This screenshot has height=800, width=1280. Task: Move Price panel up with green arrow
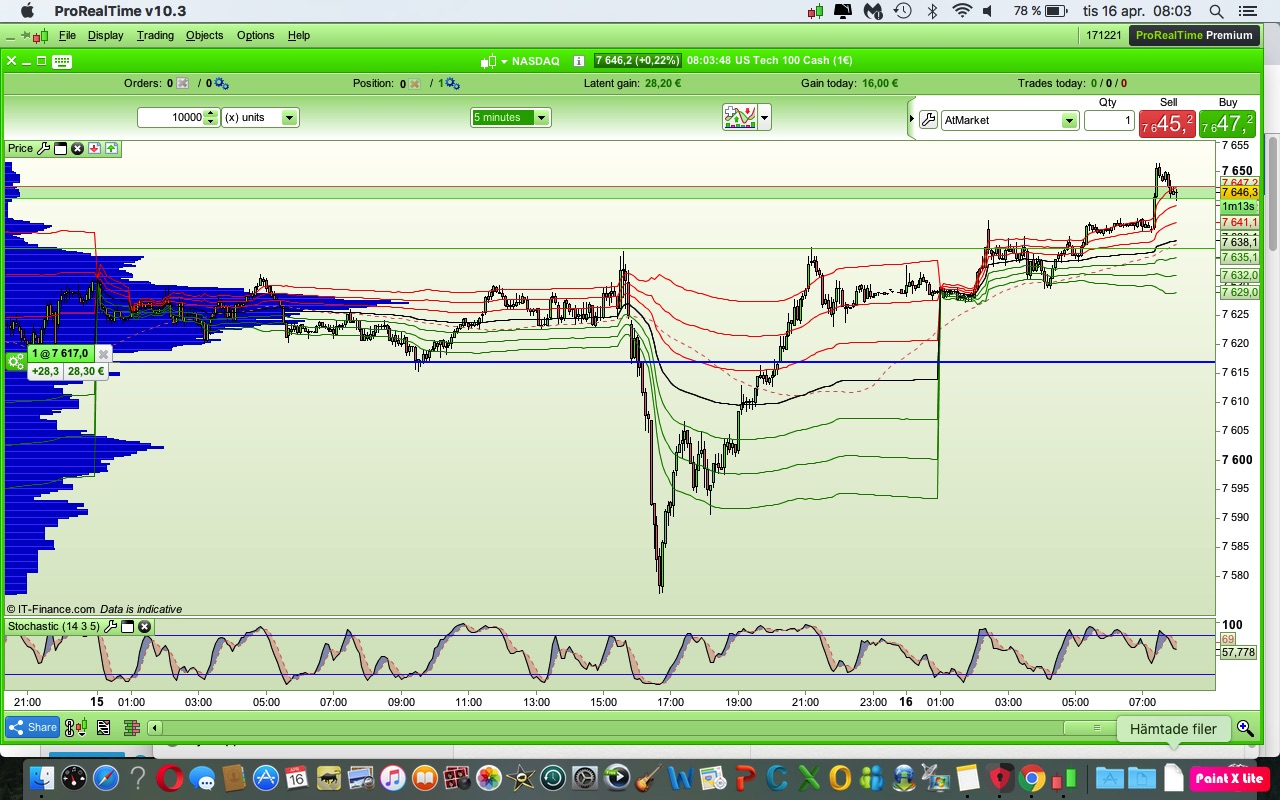click(111, 149)
